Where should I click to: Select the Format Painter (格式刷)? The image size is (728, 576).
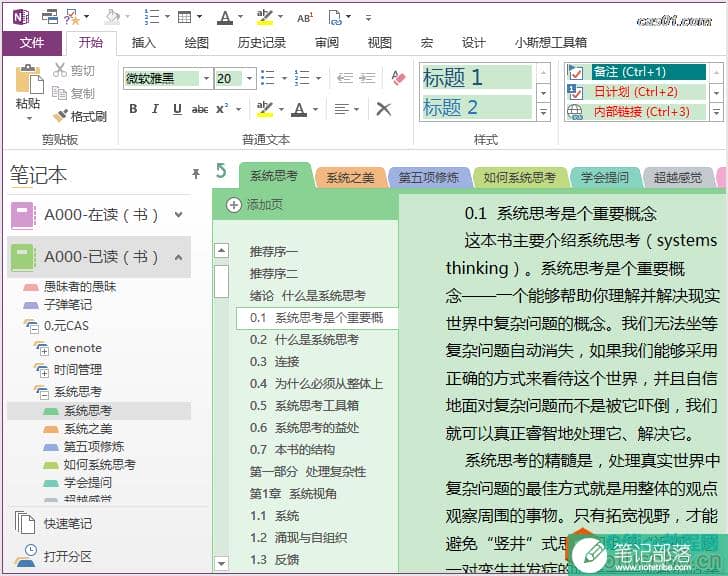coord(80,116)
